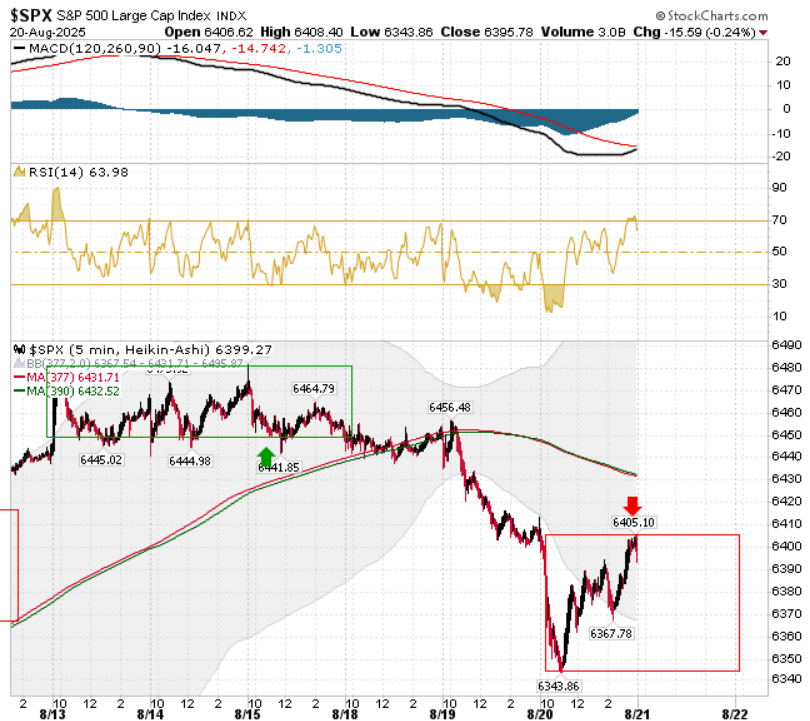
Task: Click the MA(390) green legend swatch
Action: coord(19,391)
